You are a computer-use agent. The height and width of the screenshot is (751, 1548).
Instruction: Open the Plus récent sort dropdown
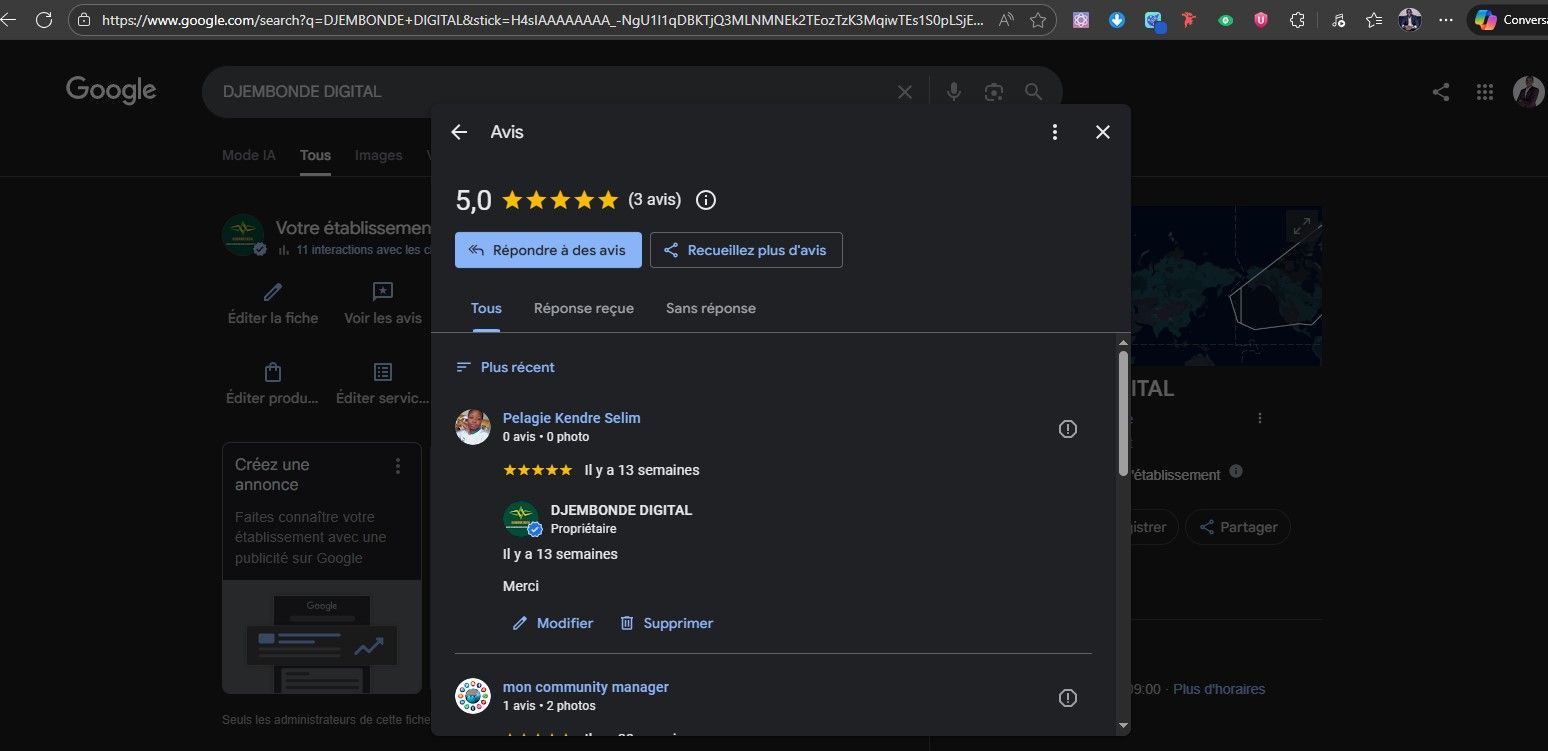click(x=505, y=367)
